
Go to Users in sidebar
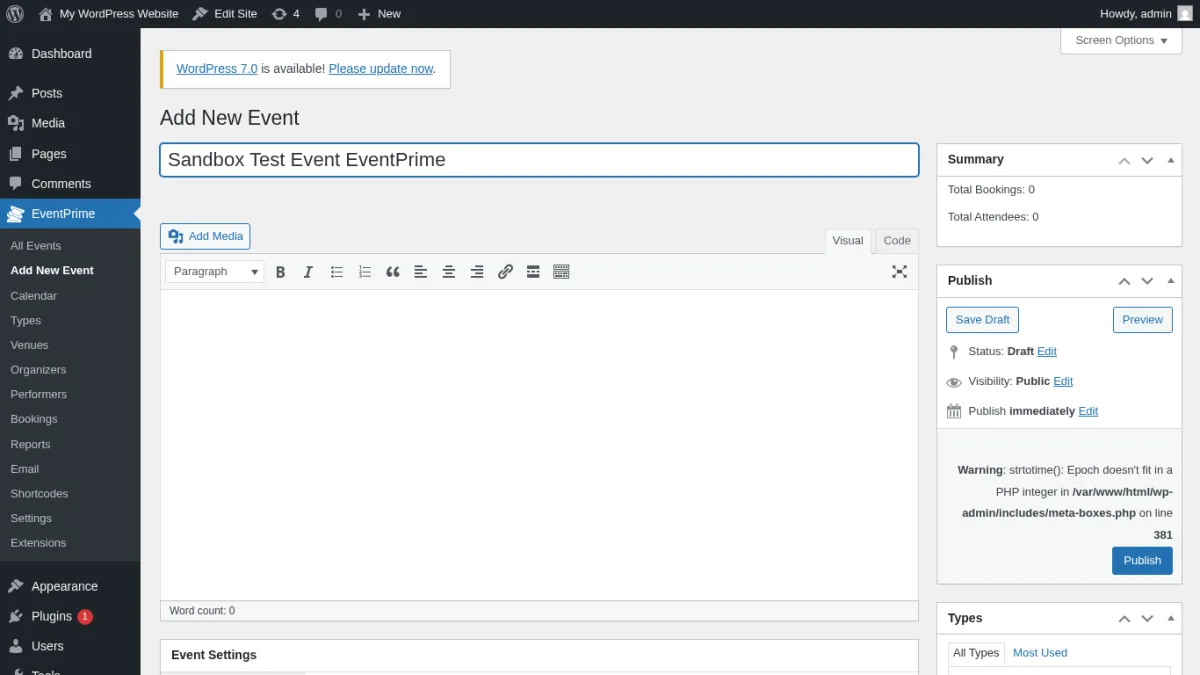tap(70, 647)
